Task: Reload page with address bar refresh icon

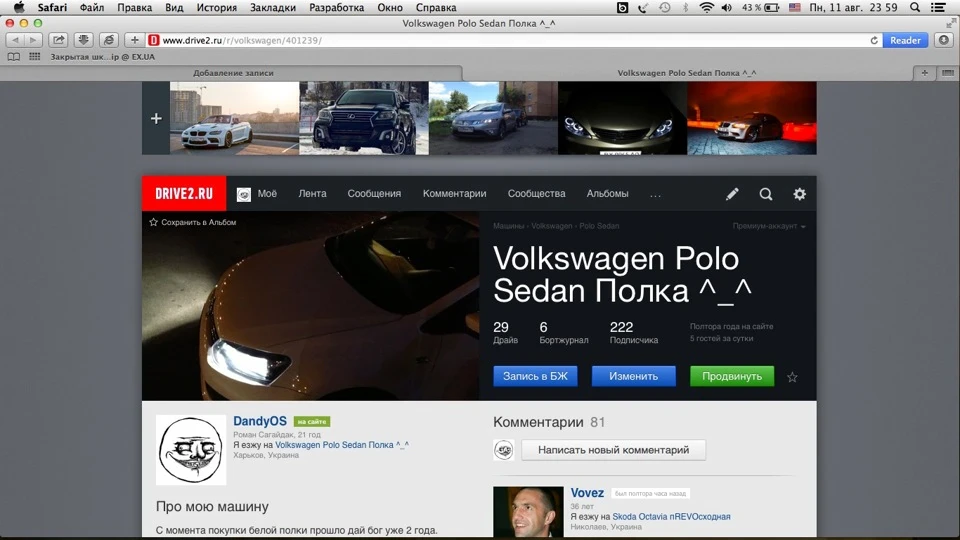Action: coord(874,40)
